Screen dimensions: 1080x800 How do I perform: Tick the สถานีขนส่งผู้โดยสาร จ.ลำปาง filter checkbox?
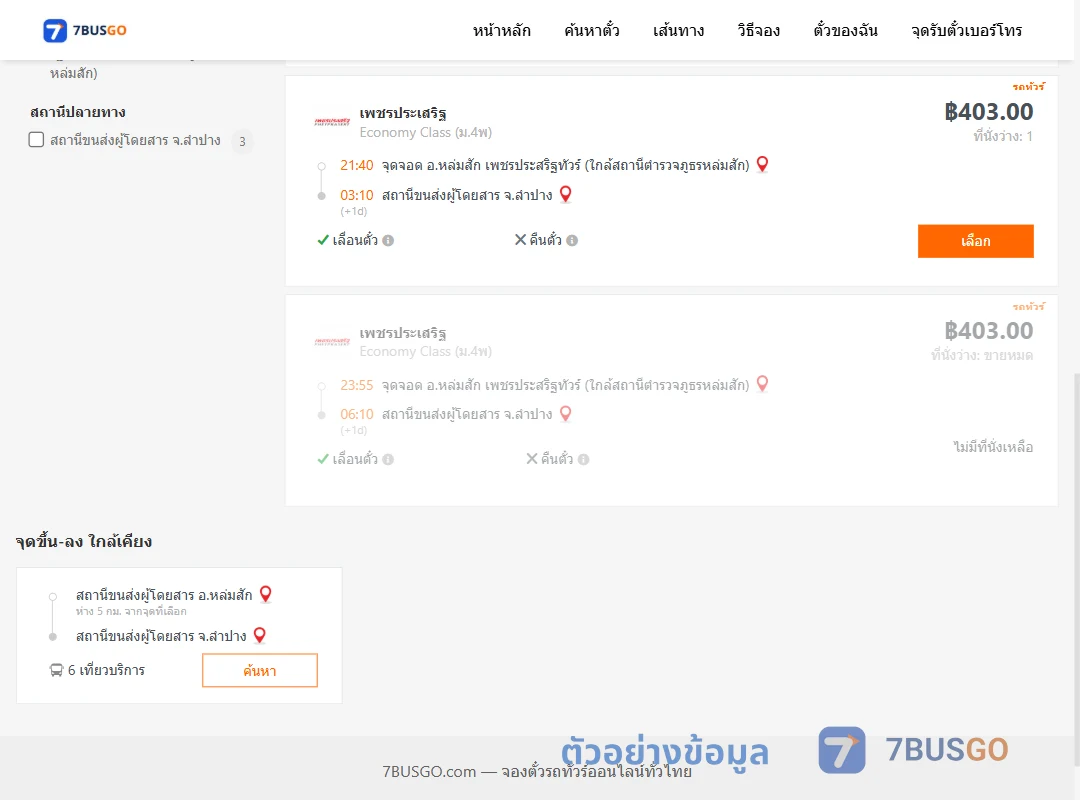click(36, 140)
